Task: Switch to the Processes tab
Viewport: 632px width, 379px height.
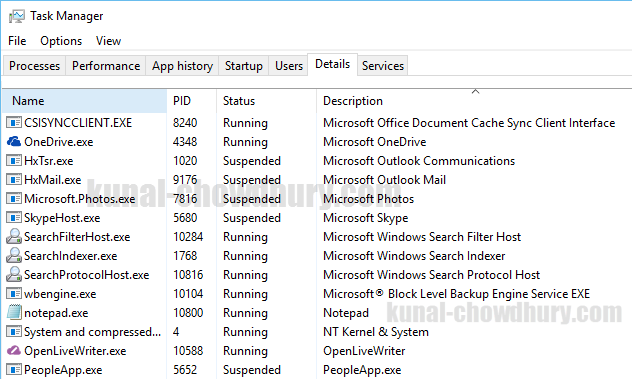Action: (x=34, y=66)
